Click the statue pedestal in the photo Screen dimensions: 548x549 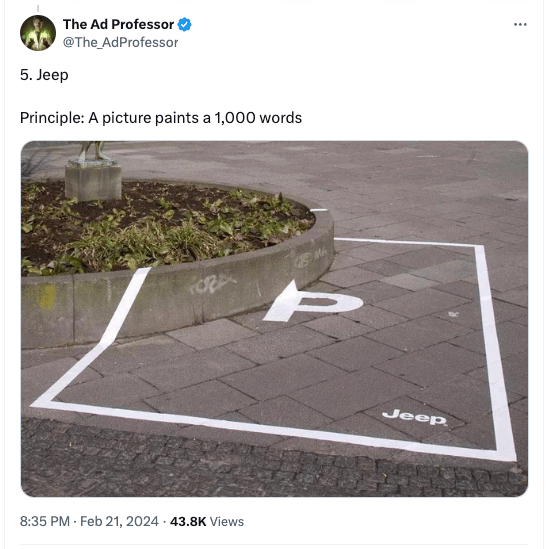93,181
